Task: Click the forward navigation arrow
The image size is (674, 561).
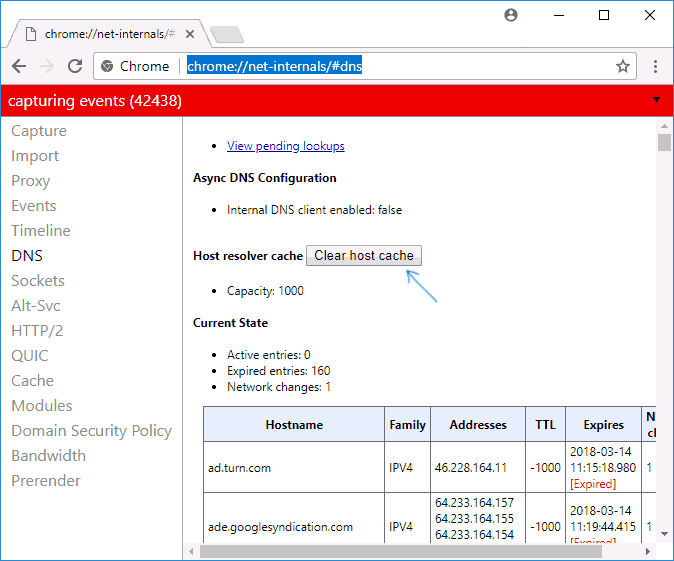Action: coord(47,66)
